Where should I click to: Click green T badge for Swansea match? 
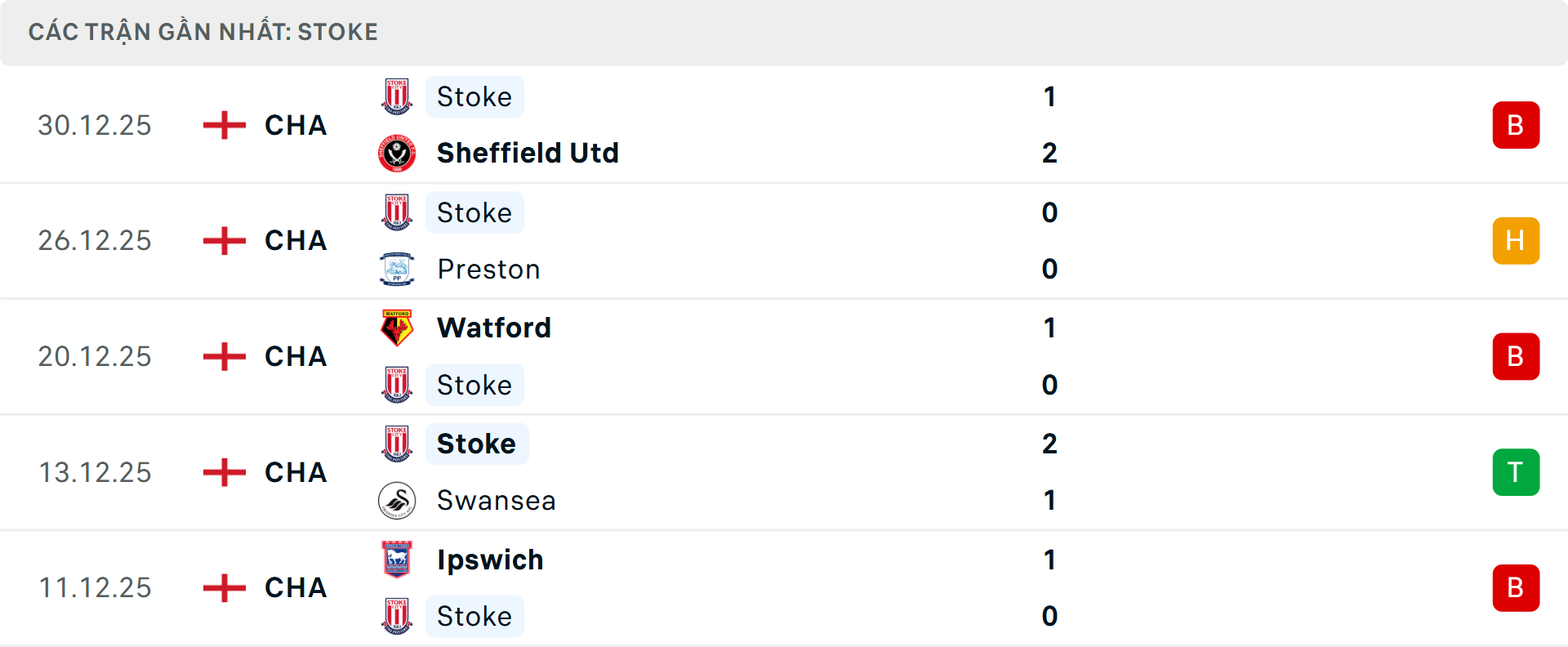coord(1516,472)
